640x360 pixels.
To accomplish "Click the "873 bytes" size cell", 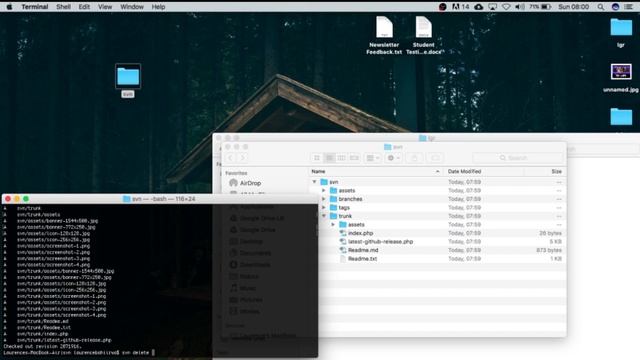I will coord(549,250).
